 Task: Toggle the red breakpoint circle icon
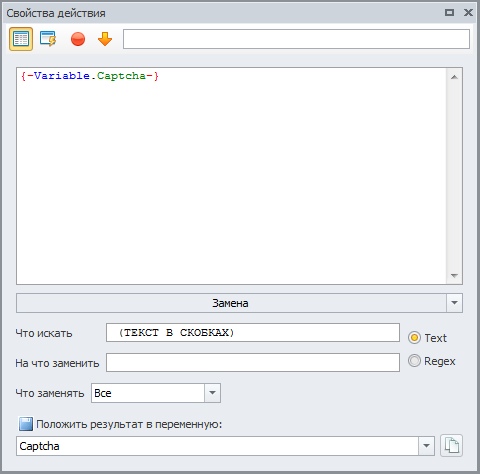(78, 39)
